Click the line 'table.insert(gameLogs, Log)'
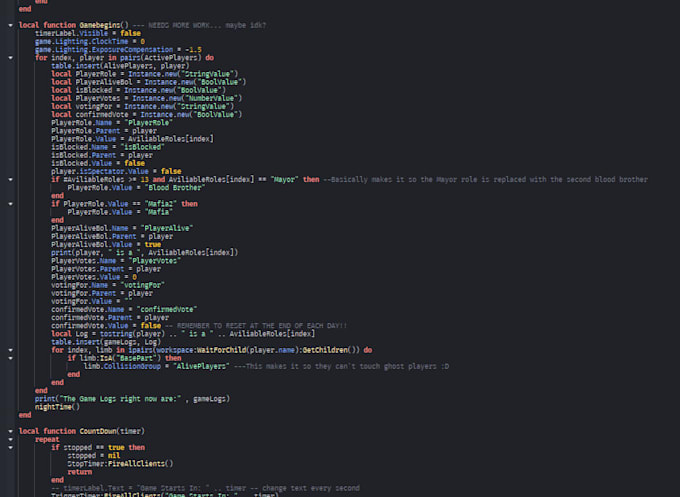 (x=106, y=342)
